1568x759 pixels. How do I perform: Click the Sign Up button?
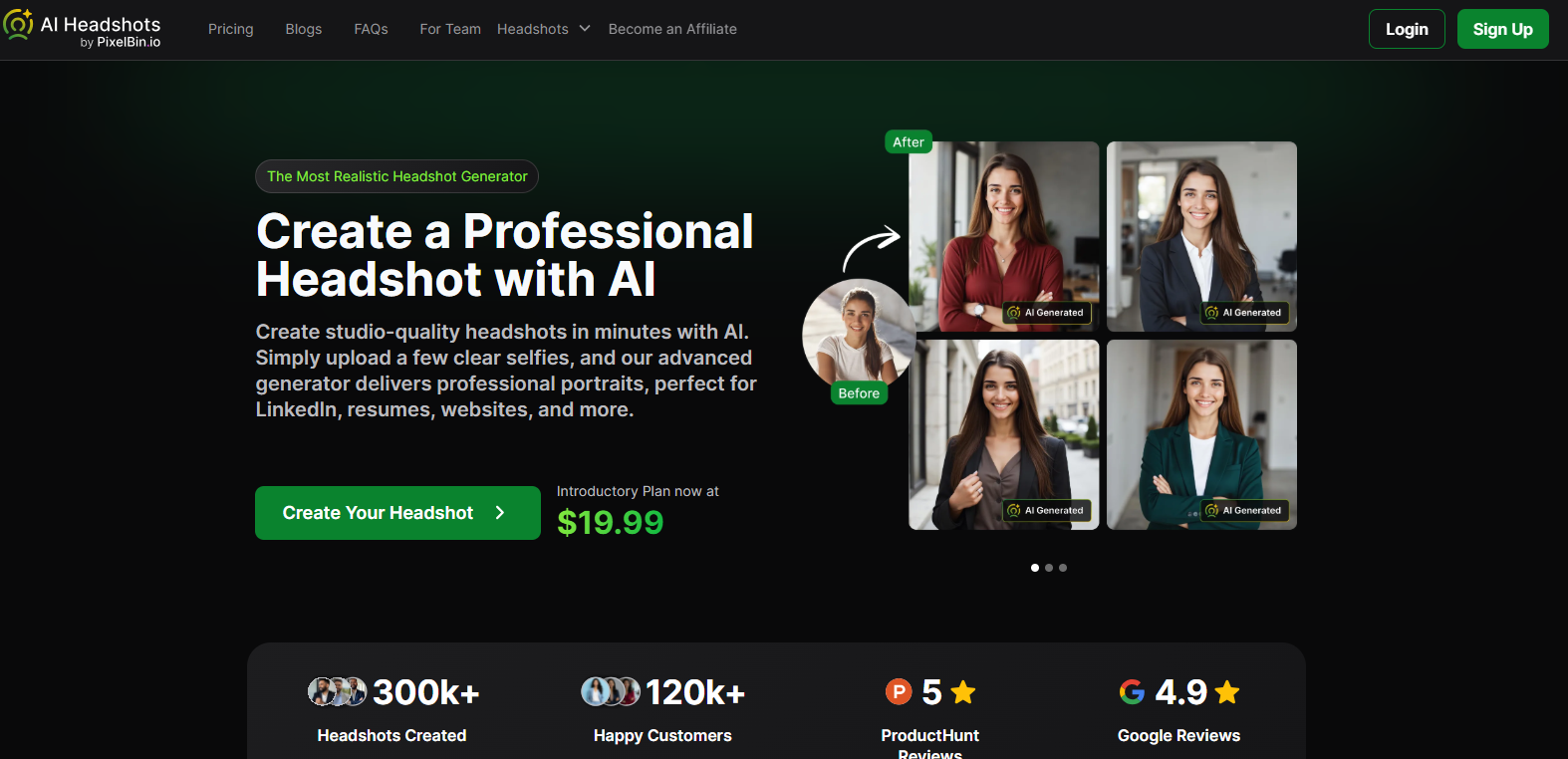(1502, 29)
